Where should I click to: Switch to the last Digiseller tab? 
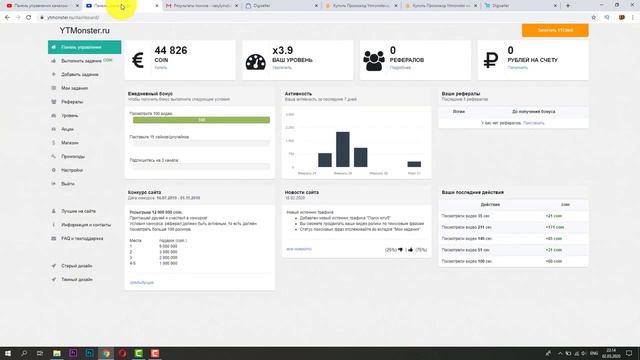click(x=520, y=6)
